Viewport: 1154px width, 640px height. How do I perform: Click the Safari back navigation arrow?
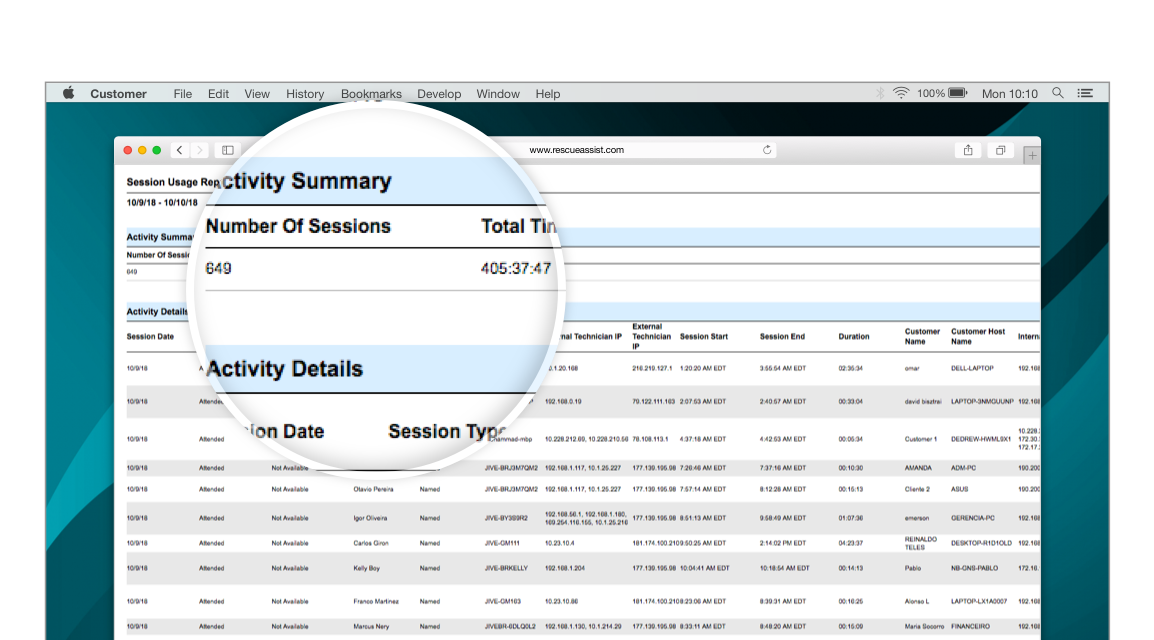[179, 150]
